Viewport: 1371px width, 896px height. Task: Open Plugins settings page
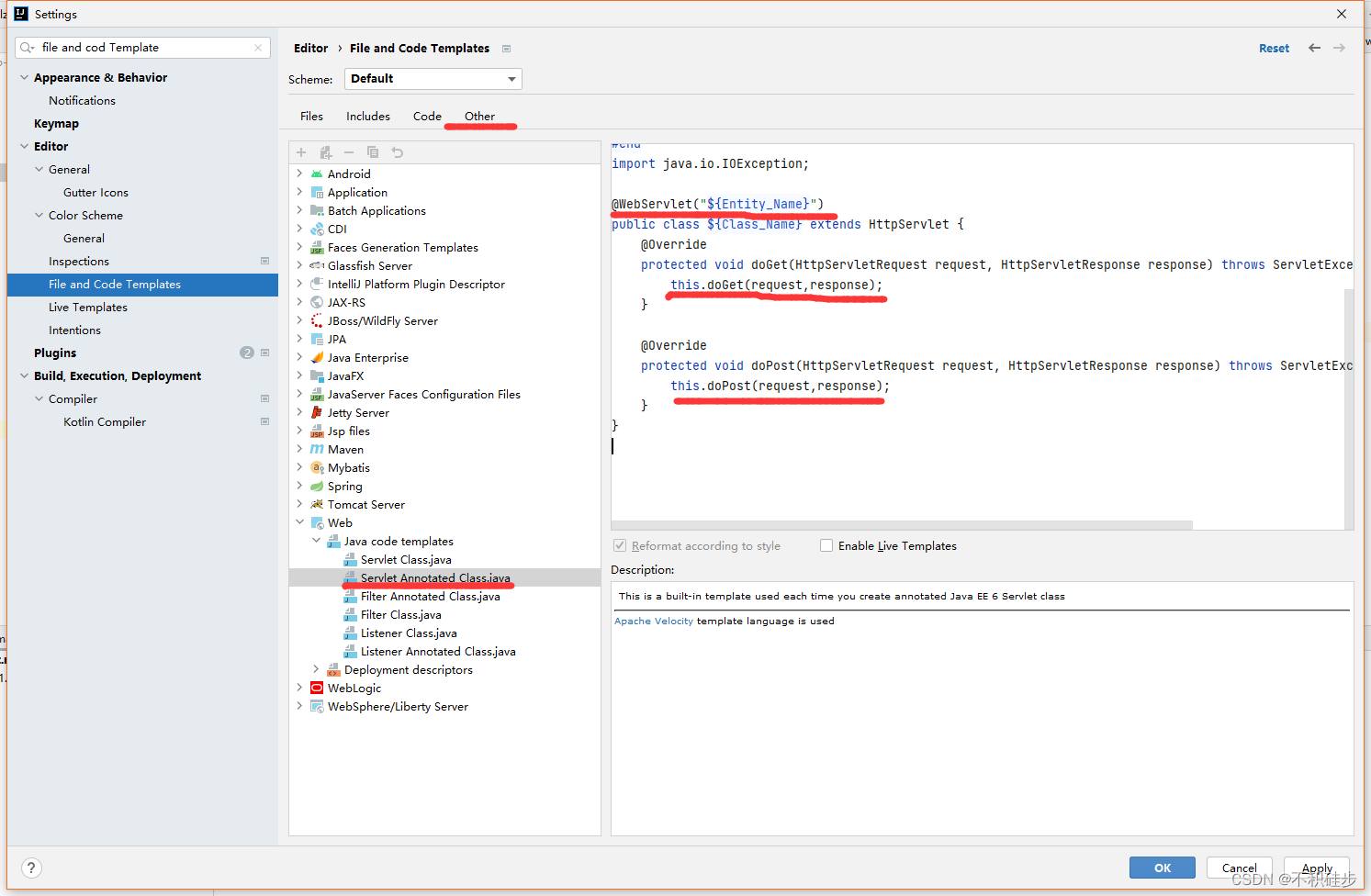pos(55,353)
